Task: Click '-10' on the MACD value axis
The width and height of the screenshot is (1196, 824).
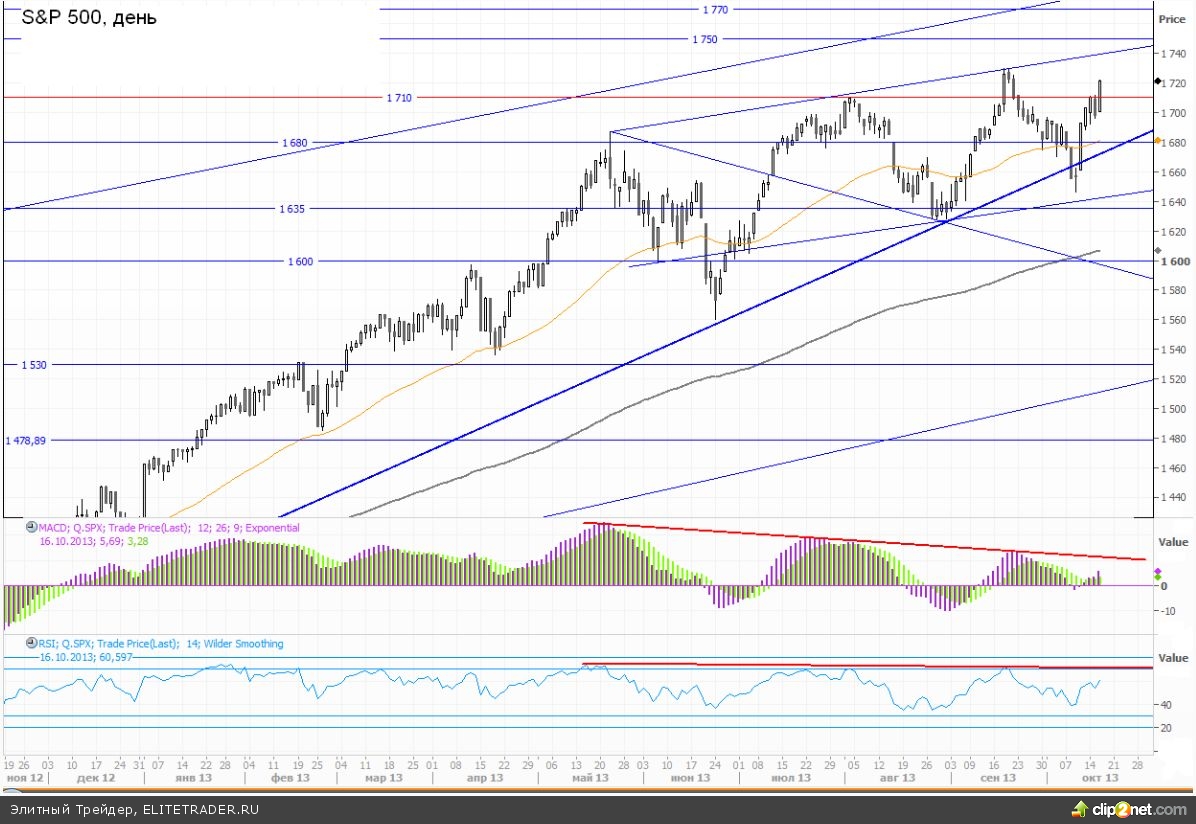Action: (x=1168, y=611)
